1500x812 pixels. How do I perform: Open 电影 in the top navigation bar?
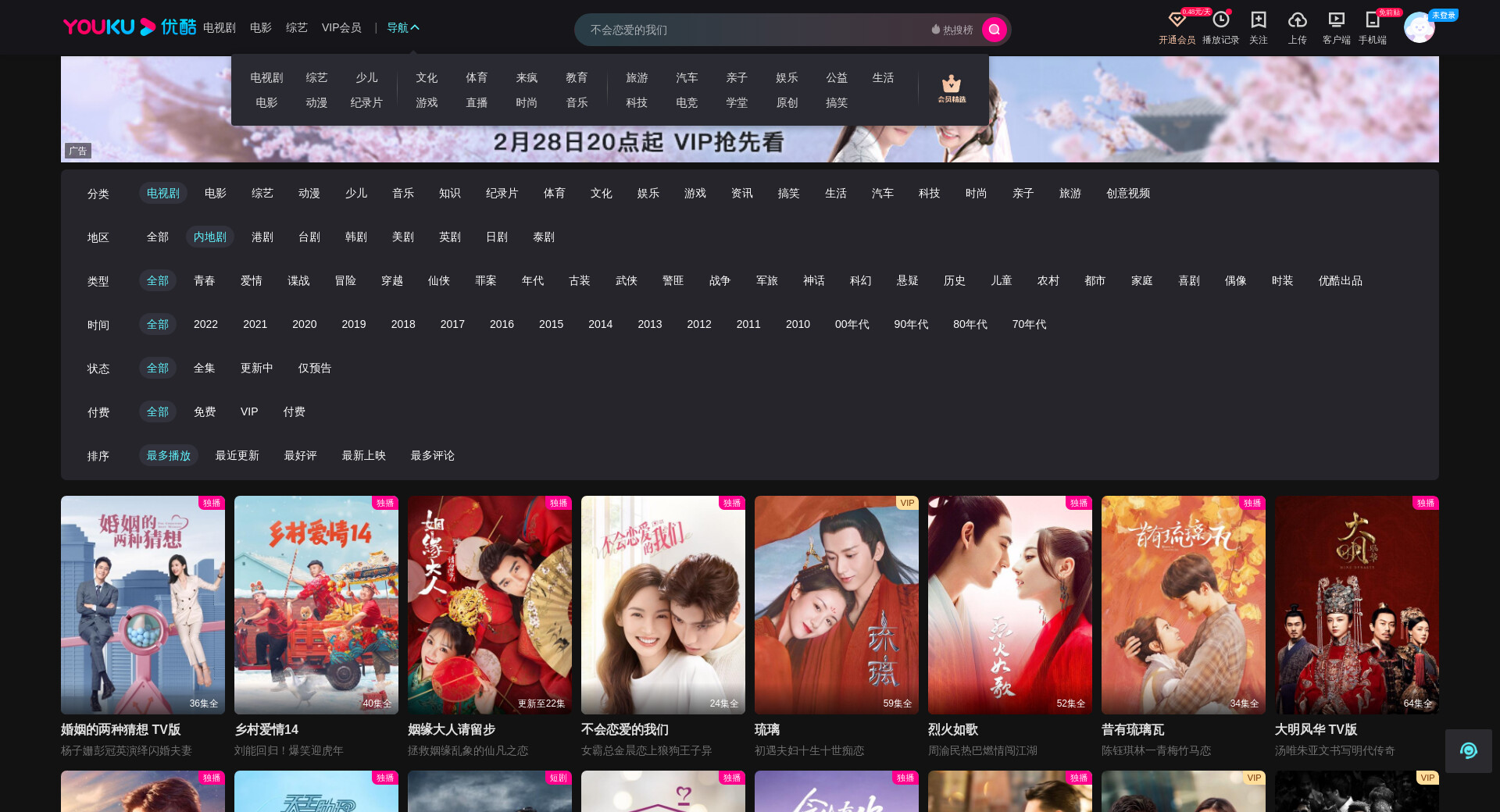pos(261,27)
